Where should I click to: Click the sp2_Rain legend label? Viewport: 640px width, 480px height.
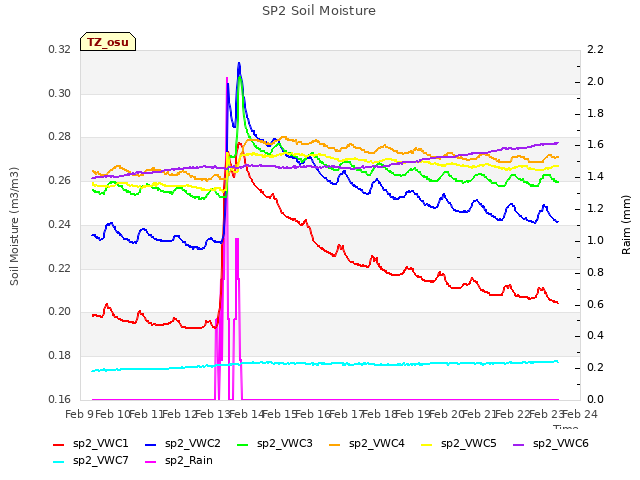point(189,461)
